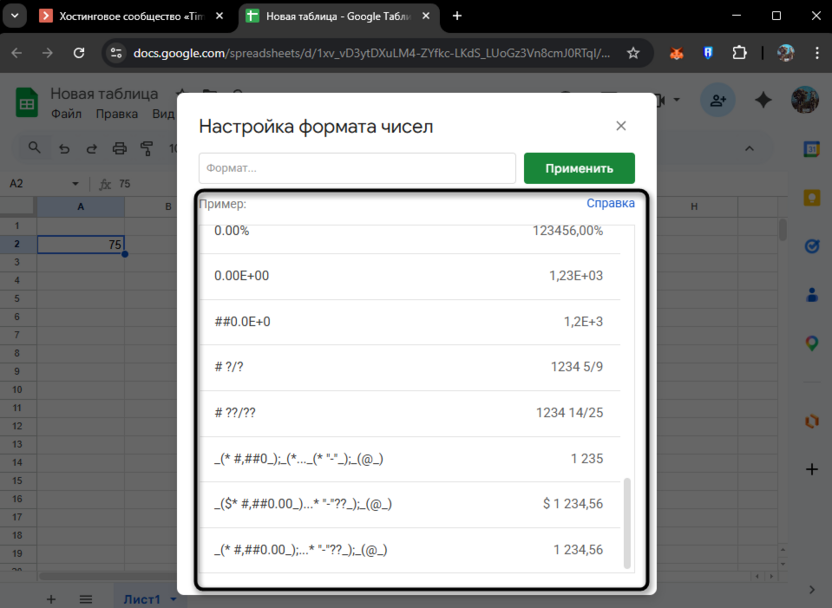Click the green Sheets home icon
The width and height of the screenshot is (832, 608).
coord(25,101)
